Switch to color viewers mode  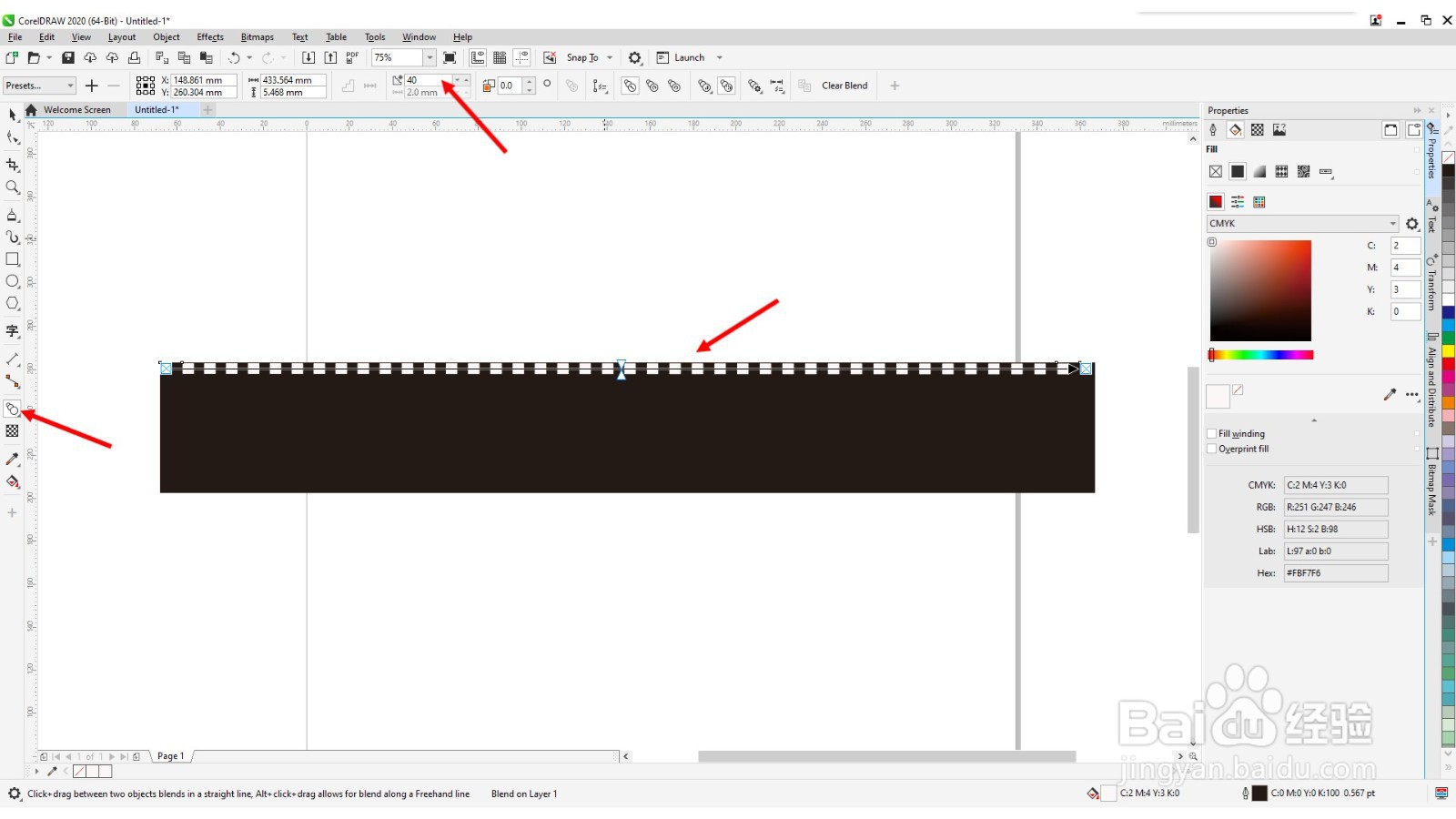(1216, 202)
